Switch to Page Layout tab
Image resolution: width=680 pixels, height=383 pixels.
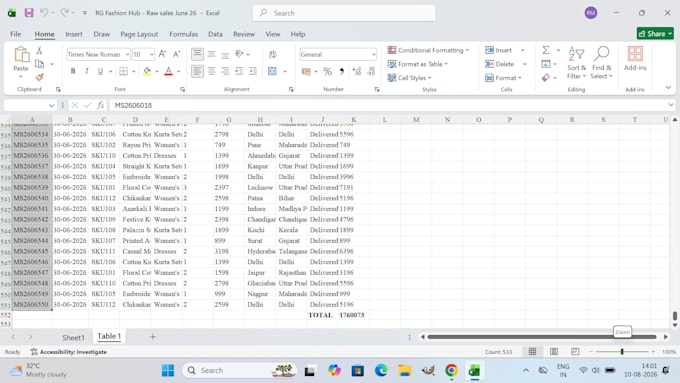[139, 34]
